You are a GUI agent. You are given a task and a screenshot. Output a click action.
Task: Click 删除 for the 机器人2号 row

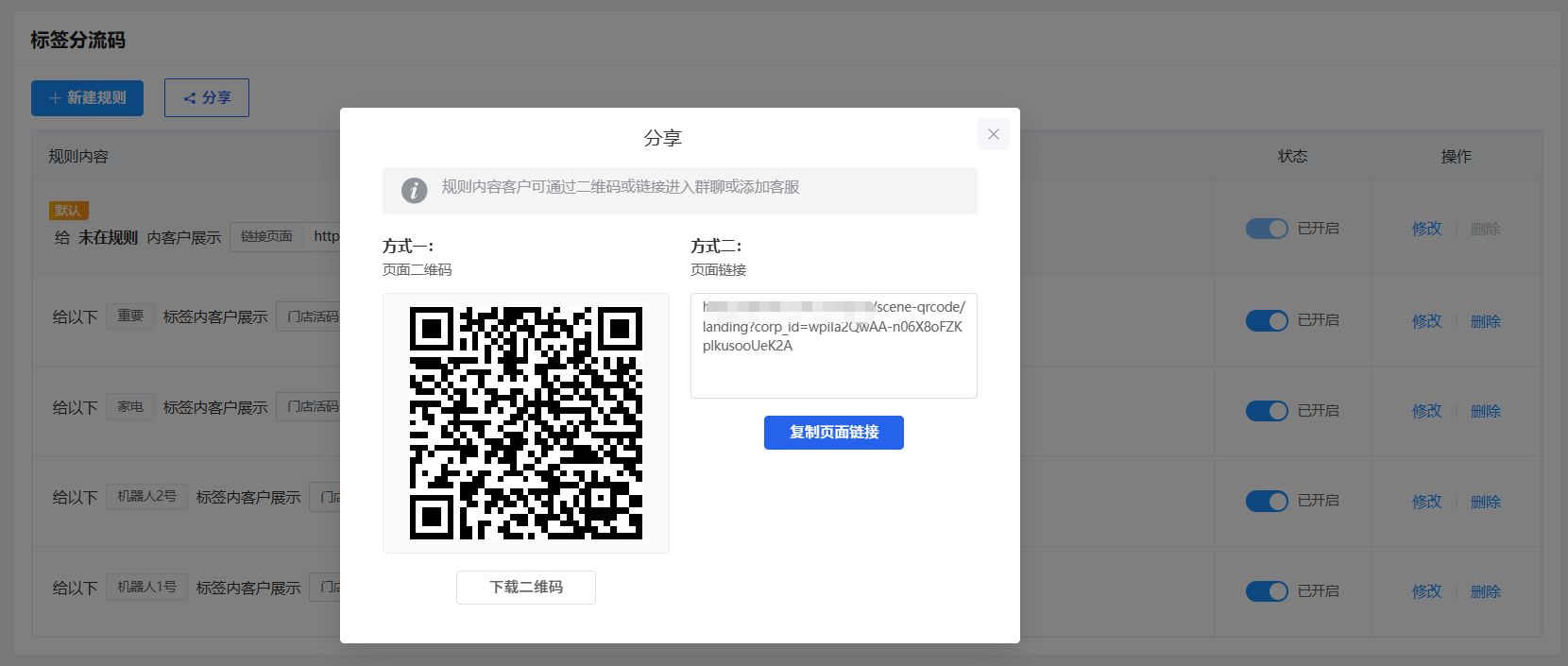[x=1485, y=502]
